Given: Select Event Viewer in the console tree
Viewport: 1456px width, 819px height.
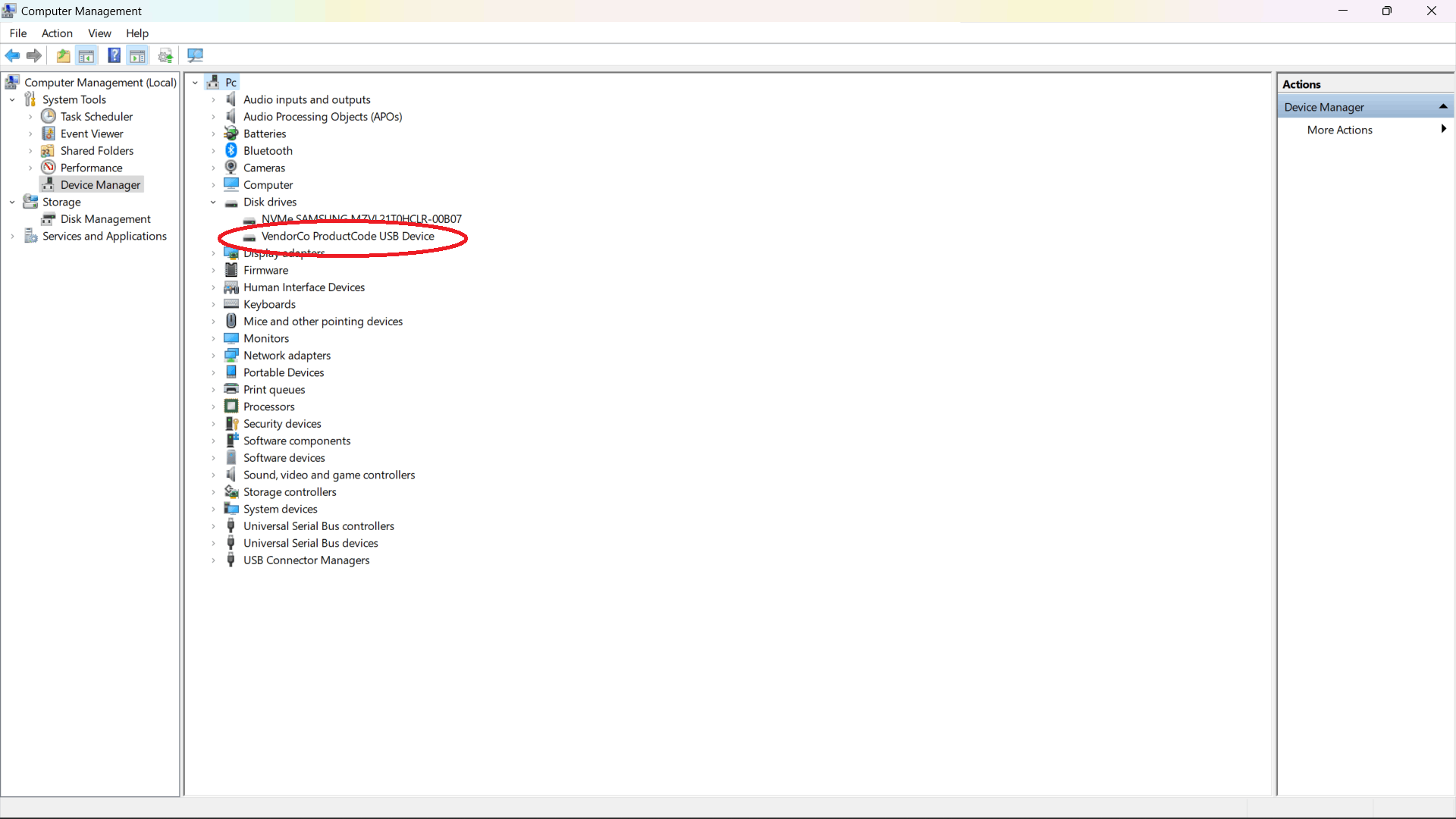Looking at the screenshot, I should tap(92, 133).
